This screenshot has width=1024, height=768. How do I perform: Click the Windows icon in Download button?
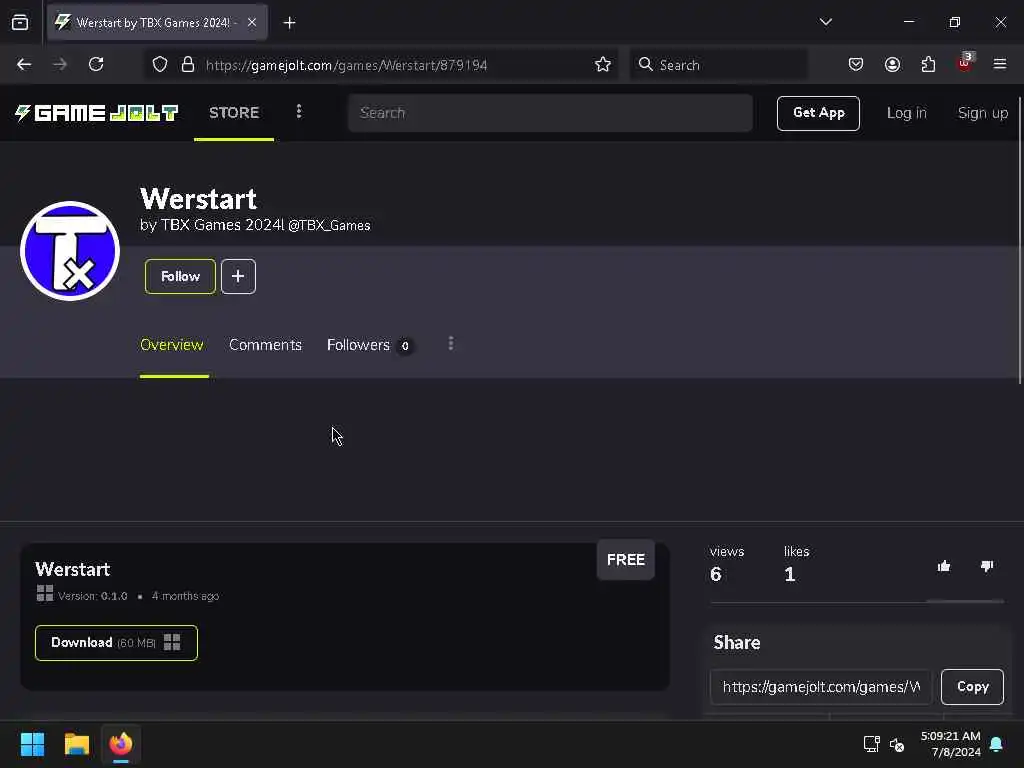pos(172,643)
